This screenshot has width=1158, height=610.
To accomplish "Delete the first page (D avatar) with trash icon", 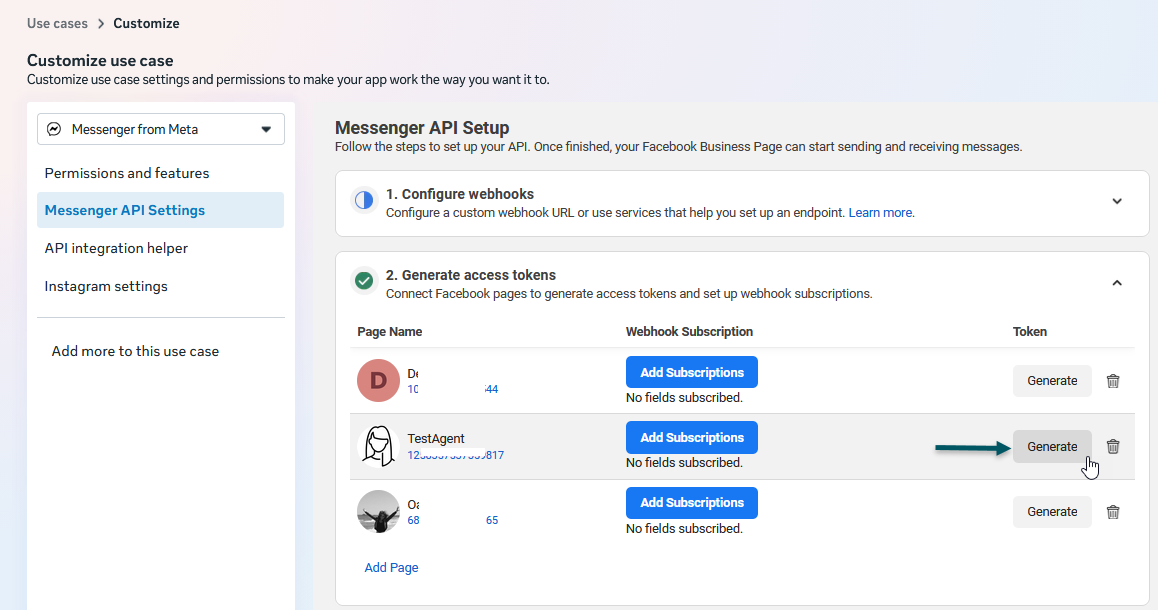I will 1113,381.
